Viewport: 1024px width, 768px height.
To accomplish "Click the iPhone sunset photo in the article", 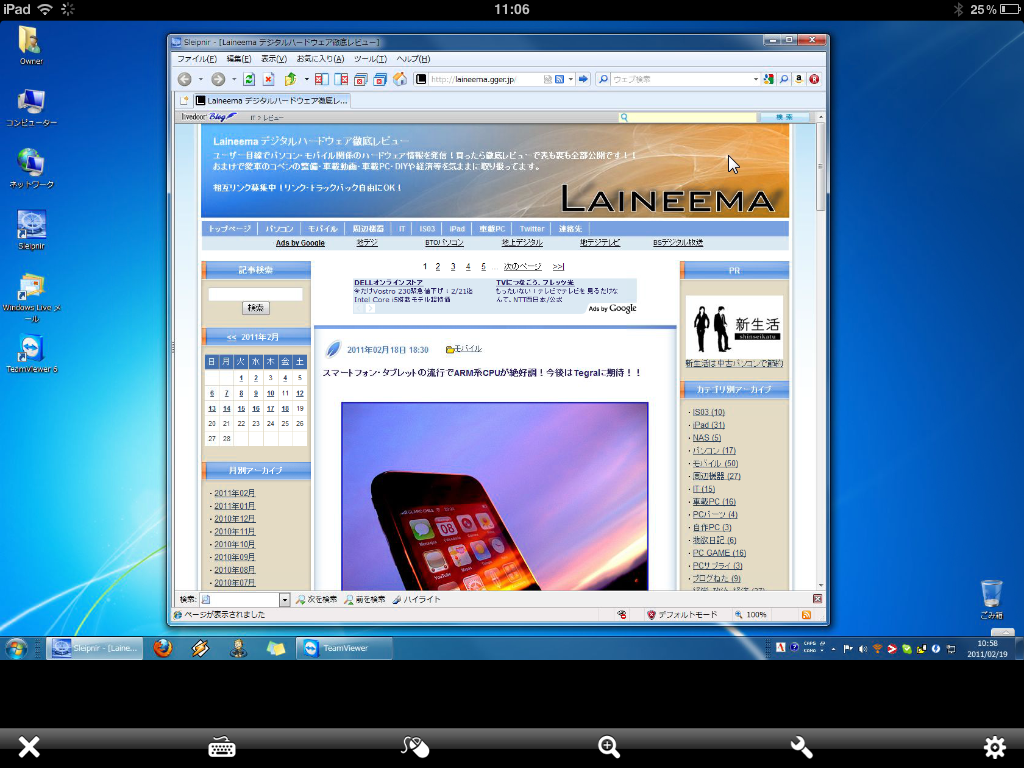I will click(x=494, y=496).
